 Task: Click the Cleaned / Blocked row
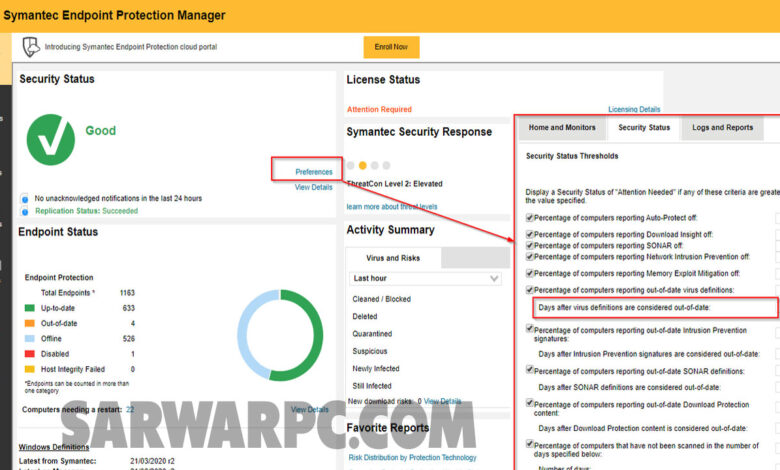click(x=382, y=299)
